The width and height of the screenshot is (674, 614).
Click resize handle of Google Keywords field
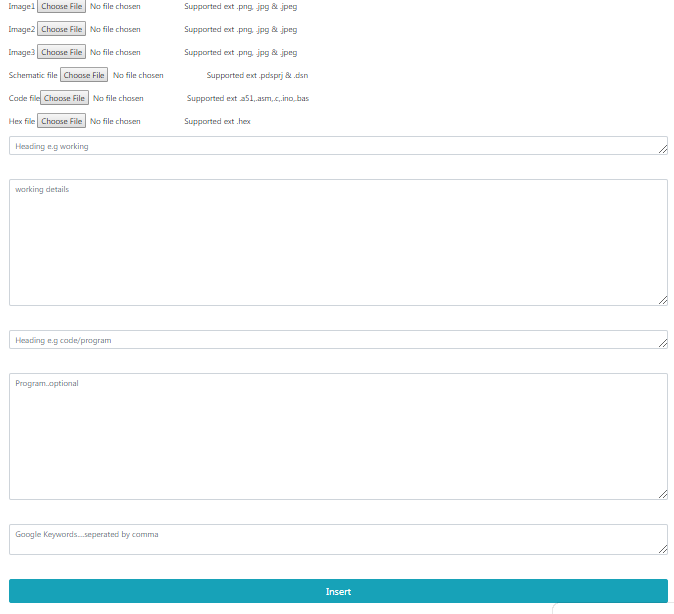663,549
